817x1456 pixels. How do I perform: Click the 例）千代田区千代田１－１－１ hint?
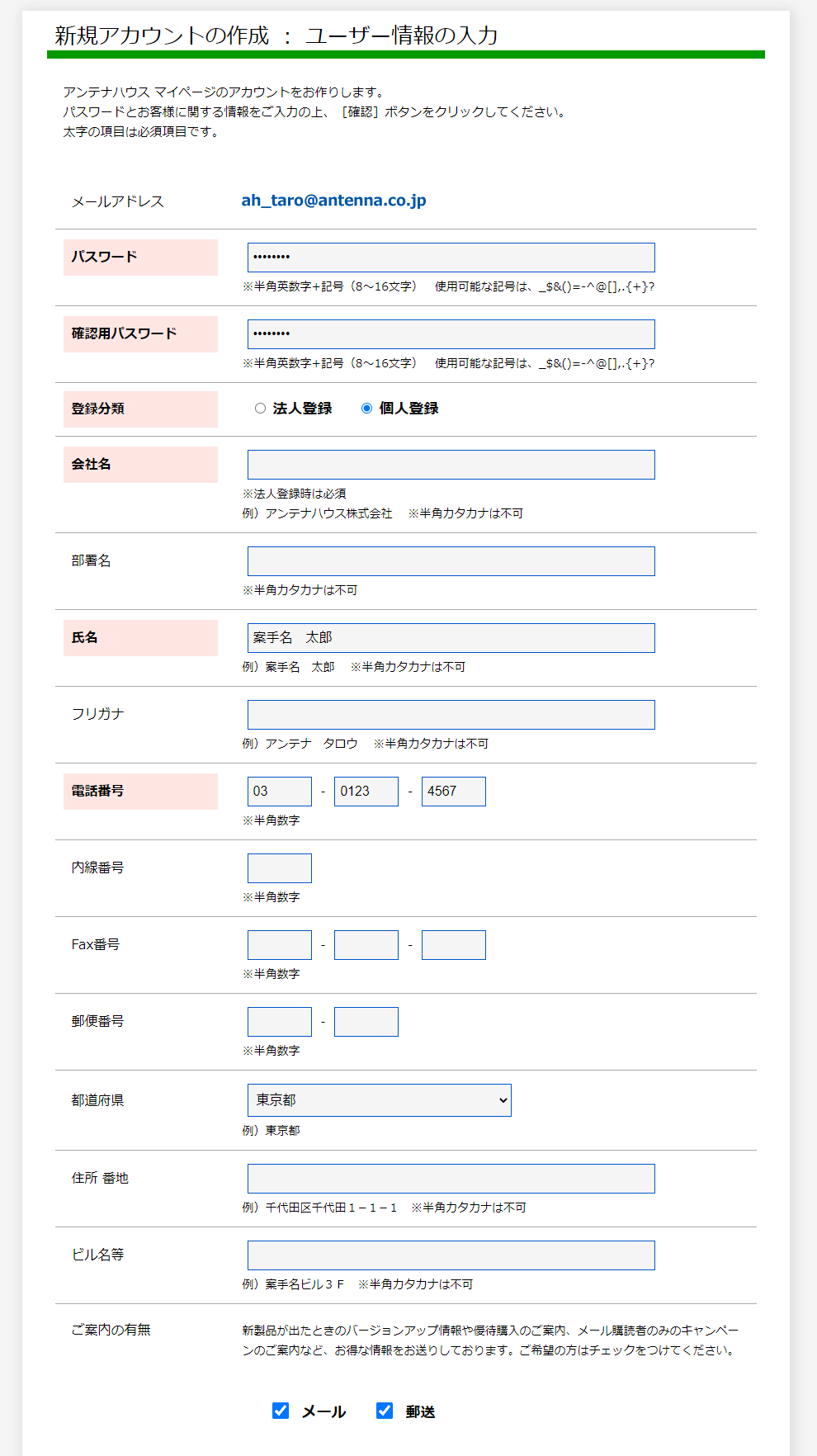(319, 1208)
